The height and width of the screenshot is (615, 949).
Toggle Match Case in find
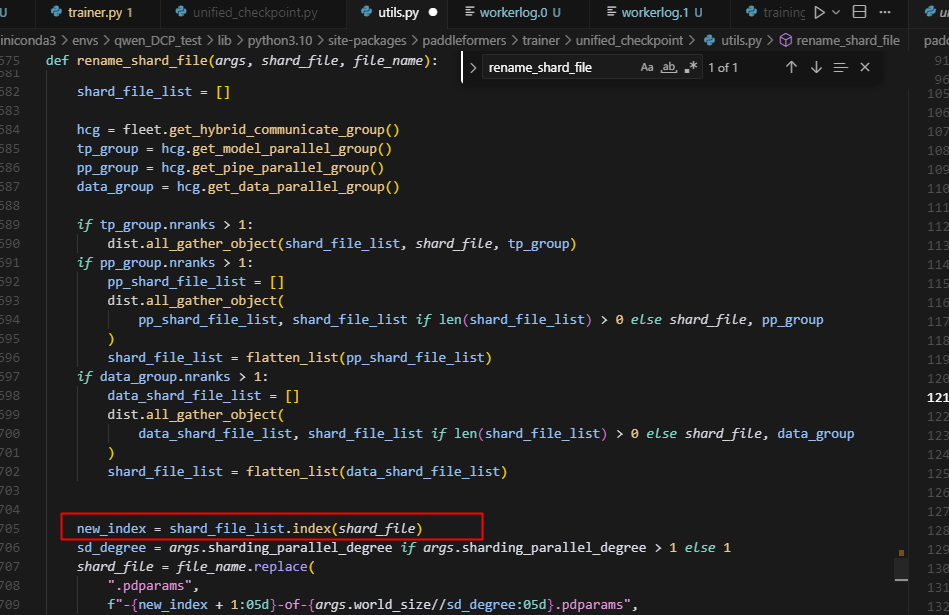[647, 67]
